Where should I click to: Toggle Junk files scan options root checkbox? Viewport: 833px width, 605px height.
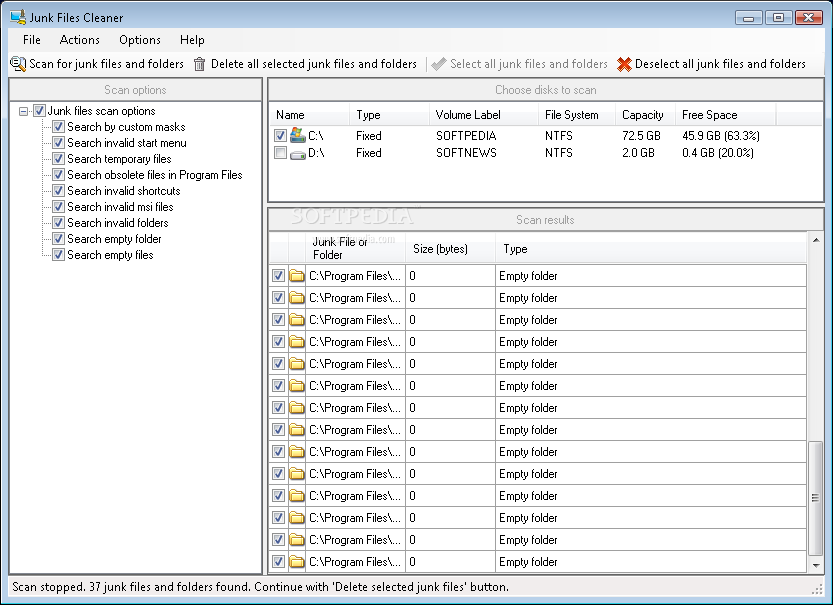click(x=39, y=110)
